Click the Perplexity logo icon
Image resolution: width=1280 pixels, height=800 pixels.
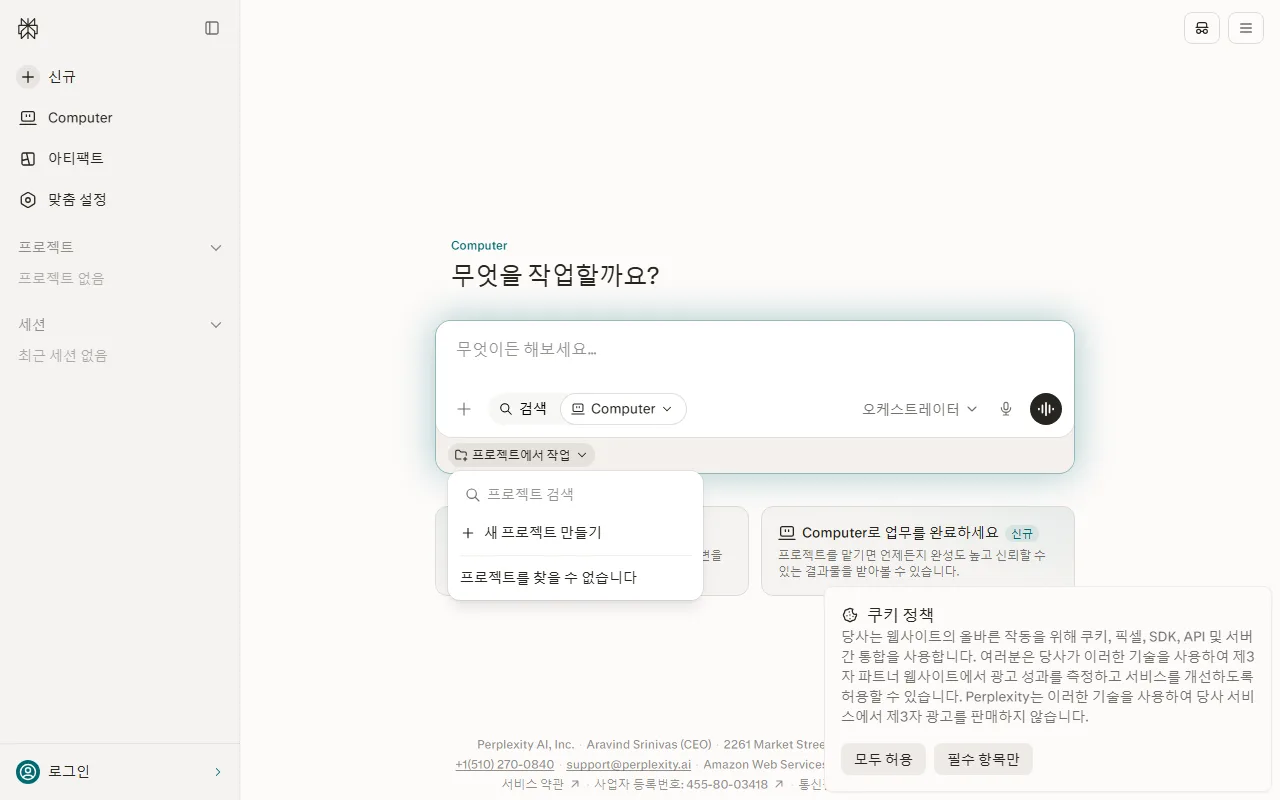[28, 28]
